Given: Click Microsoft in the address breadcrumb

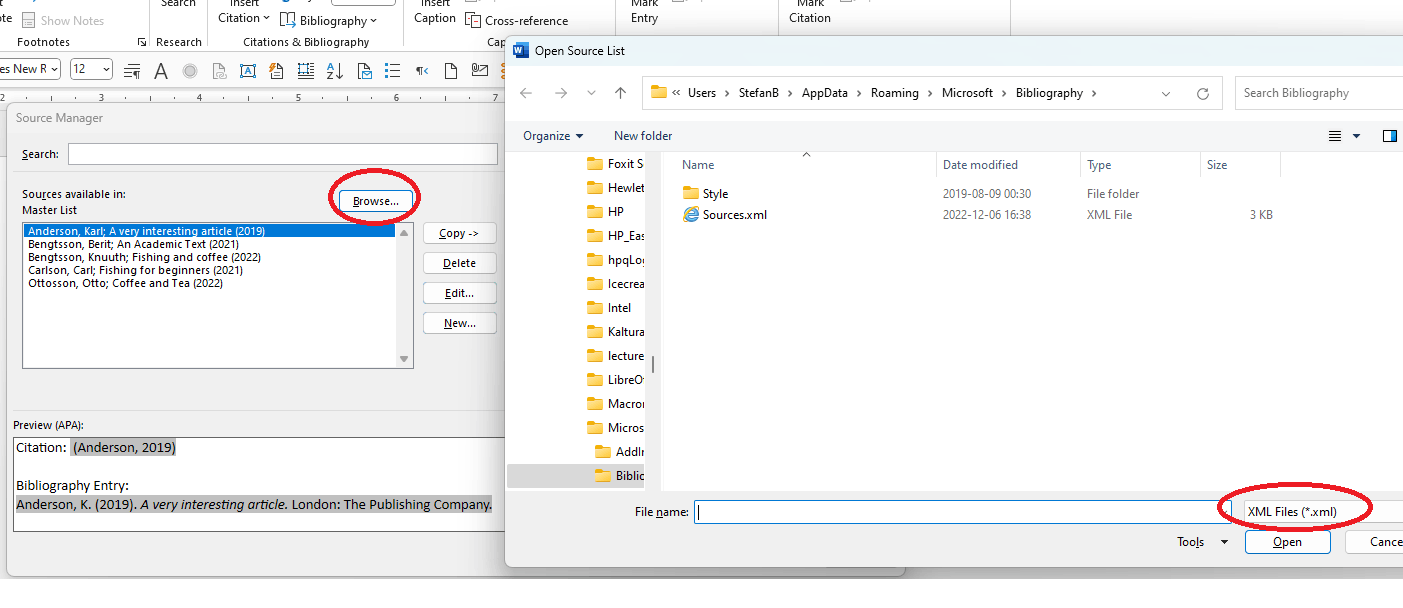Looking at the screenshot, I should tap(967, 93).
